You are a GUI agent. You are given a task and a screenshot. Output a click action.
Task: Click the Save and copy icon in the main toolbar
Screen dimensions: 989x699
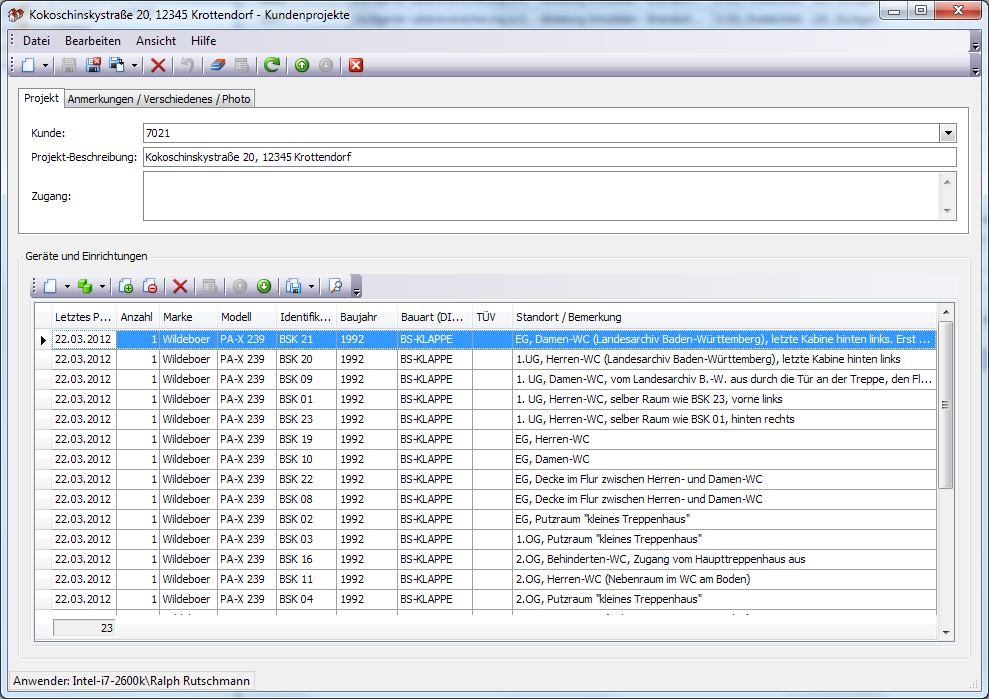pyautogui.click(x=117, y=65)
